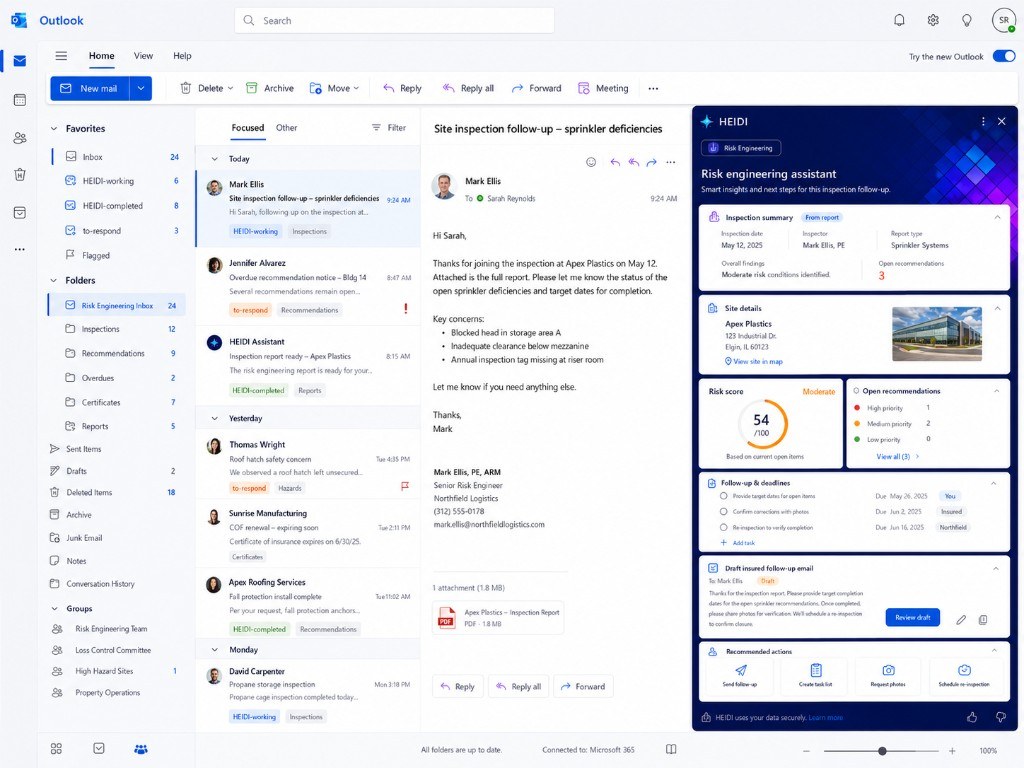Click the Apex Plastics building thumbnail
Viewport: 1024px width, 768px height.
point(936,334)
